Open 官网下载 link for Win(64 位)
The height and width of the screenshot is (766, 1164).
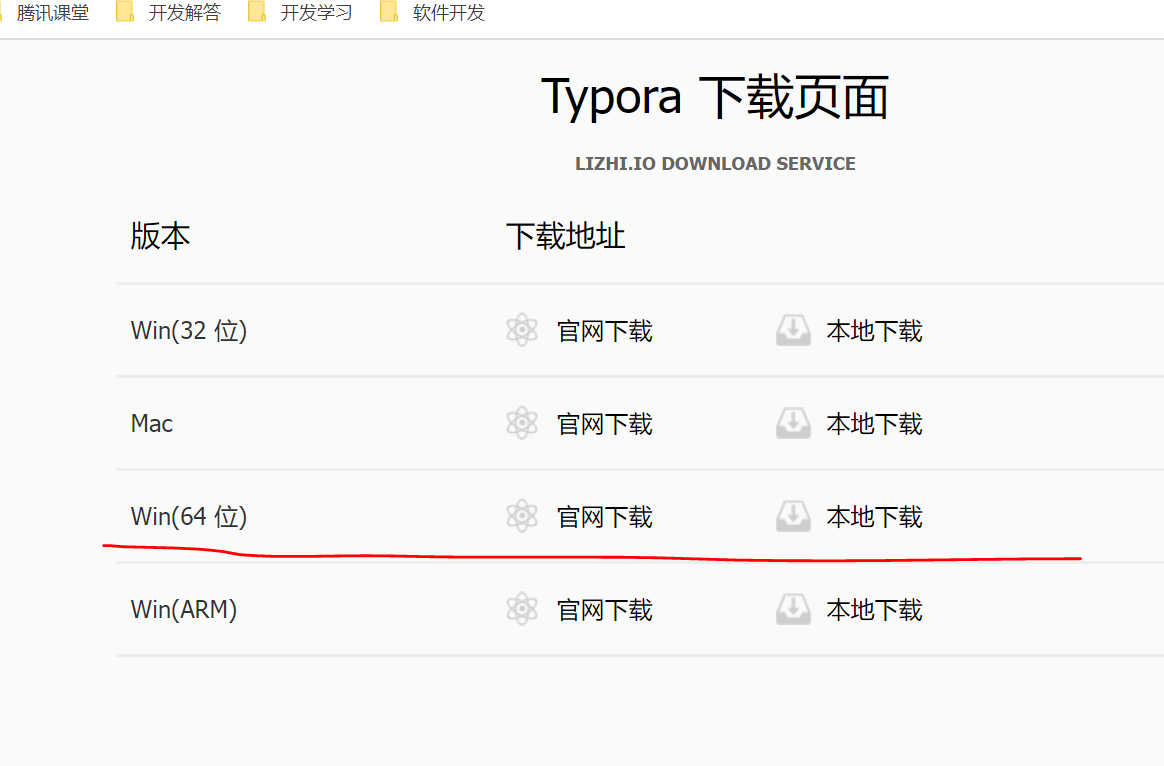[x=605, y=517]
